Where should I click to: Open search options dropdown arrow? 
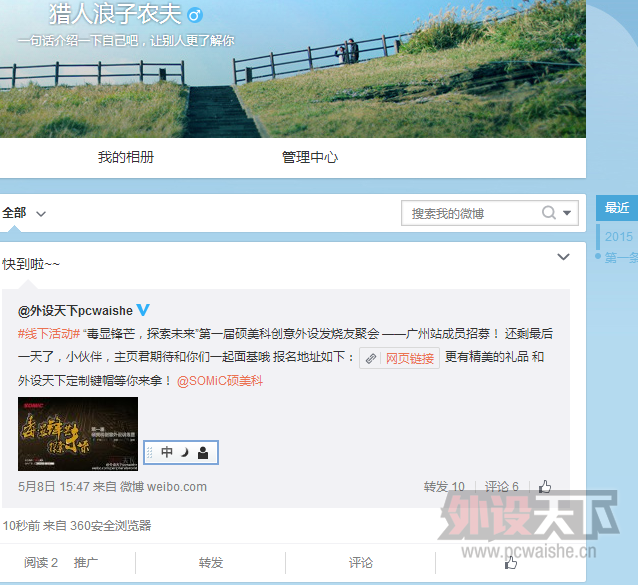567,213
